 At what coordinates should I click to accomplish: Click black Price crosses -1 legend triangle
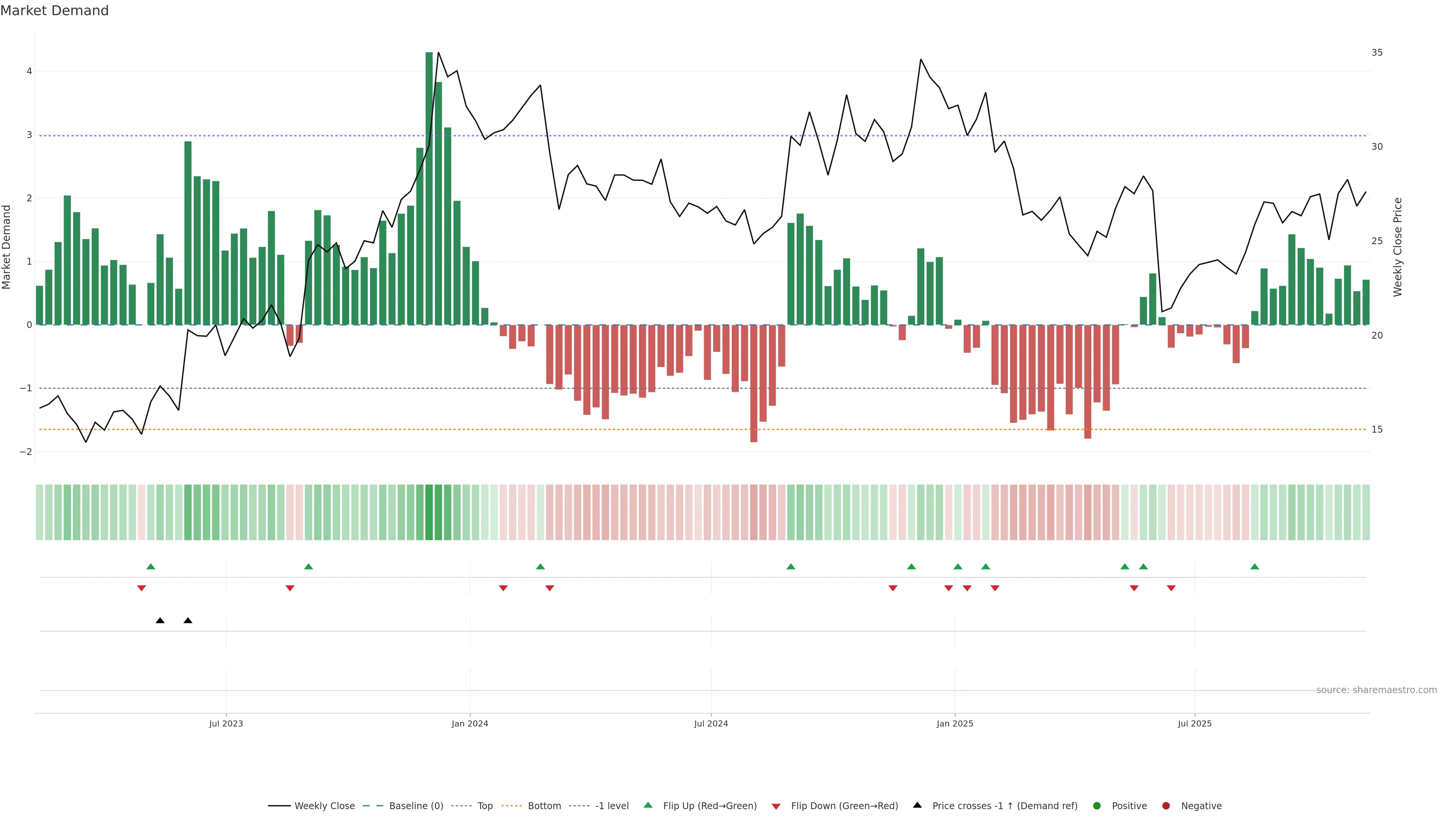(917, 805)
